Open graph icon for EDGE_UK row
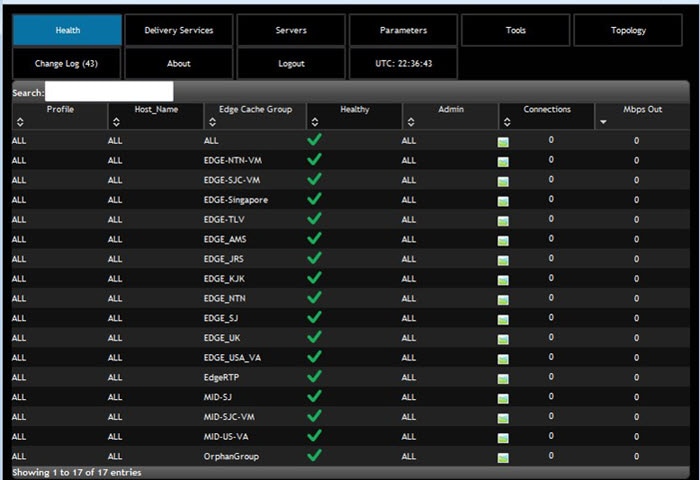Viewport: 700px width, 480px height. (503, 339)
